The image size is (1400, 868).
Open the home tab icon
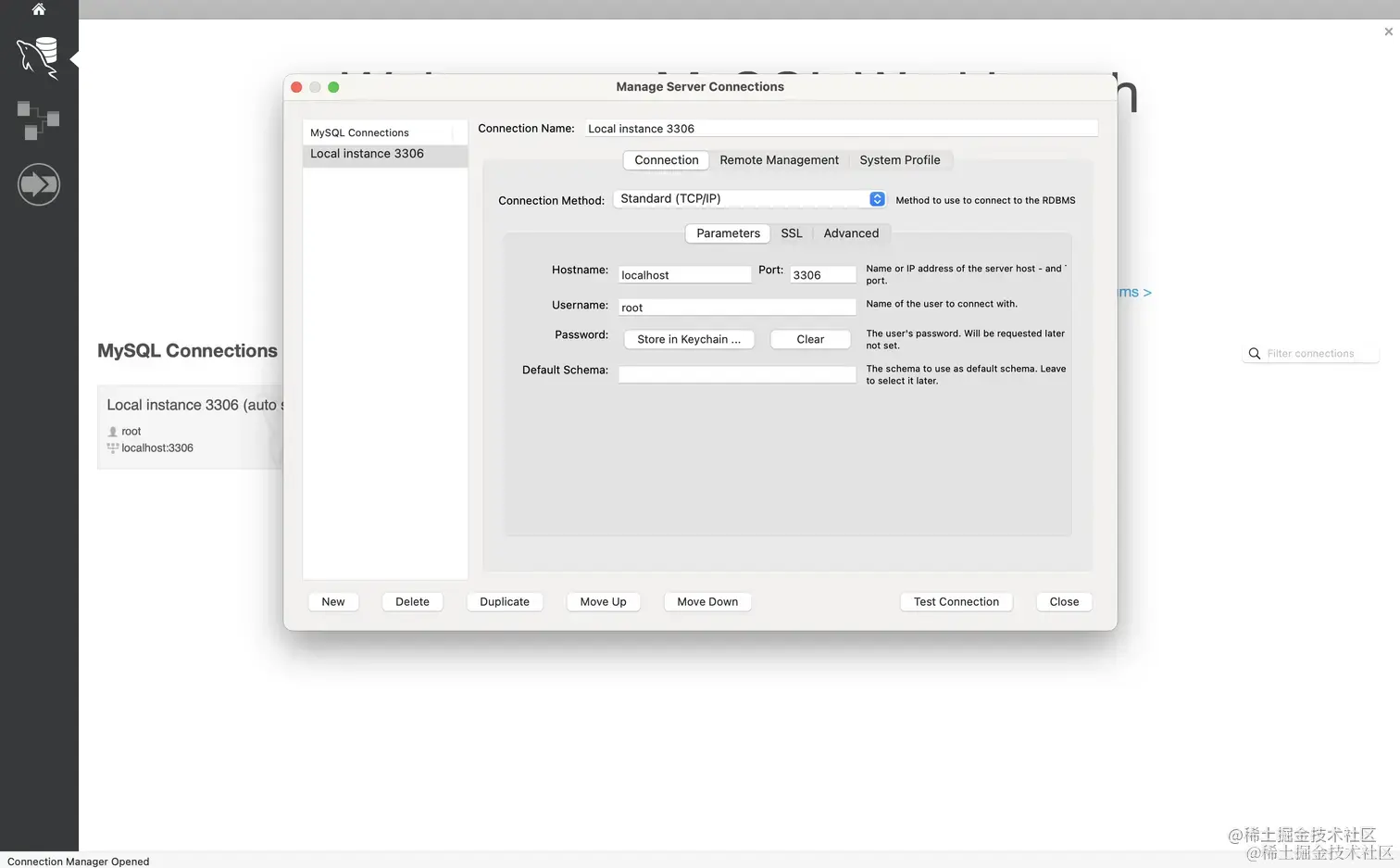39,9
